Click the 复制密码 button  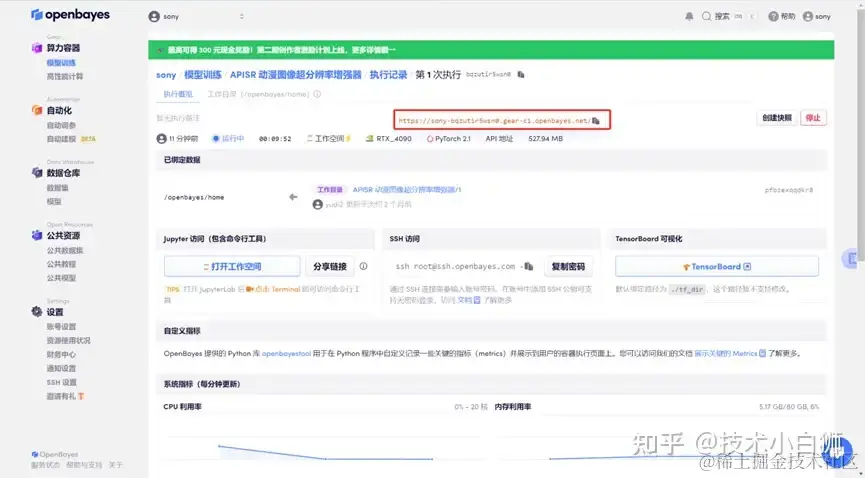[x=568, y=266]
